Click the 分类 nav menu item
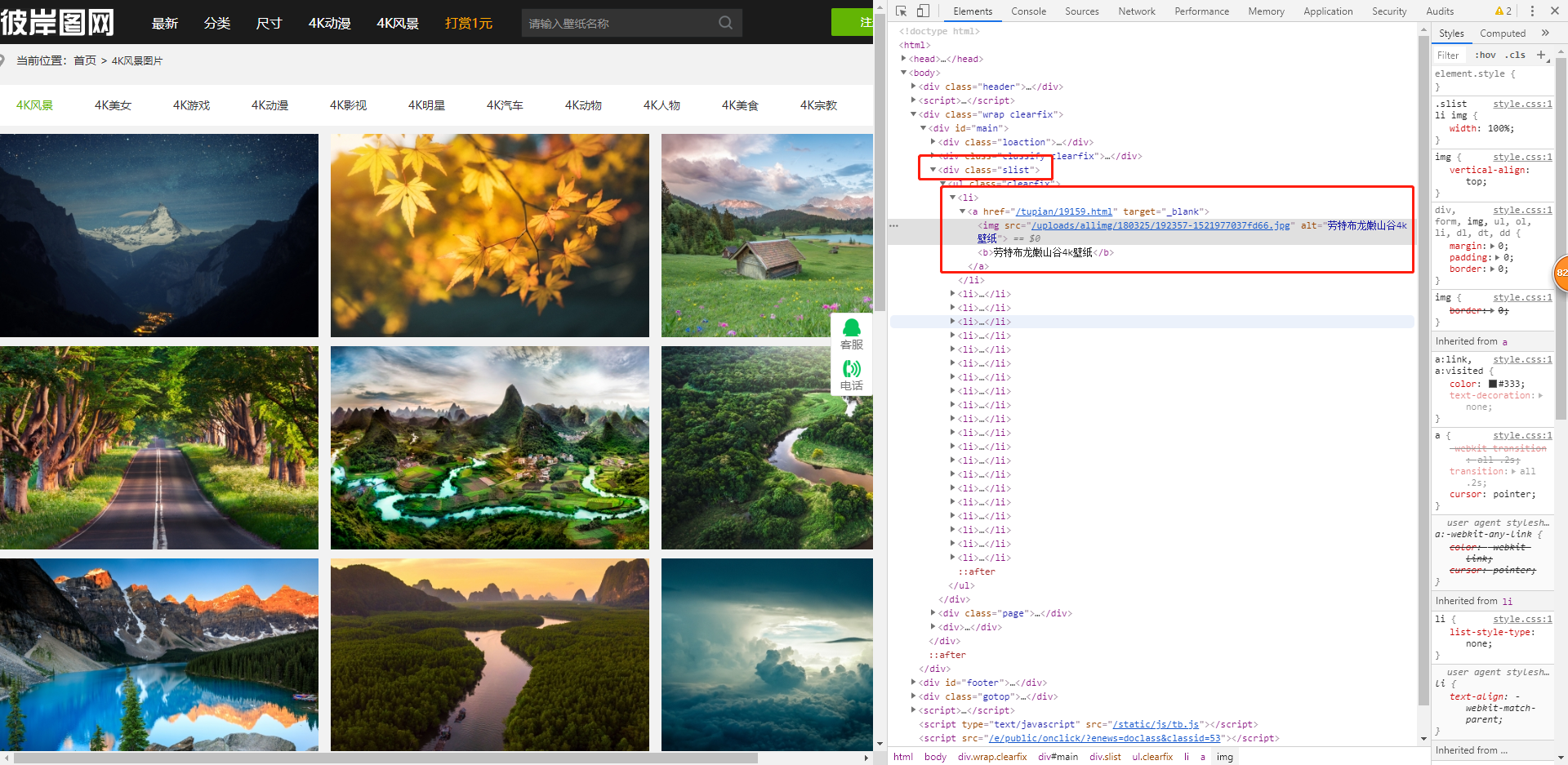This screenshot has width=1568, height=765. point(217,23)
